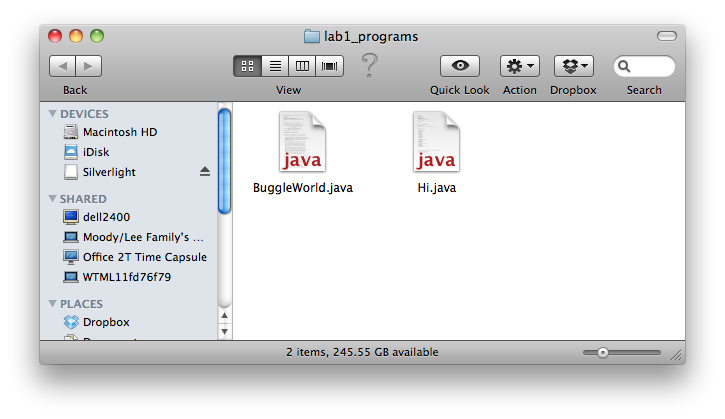
Task: Go forward with the right arrow button
Action: point(88,66)
